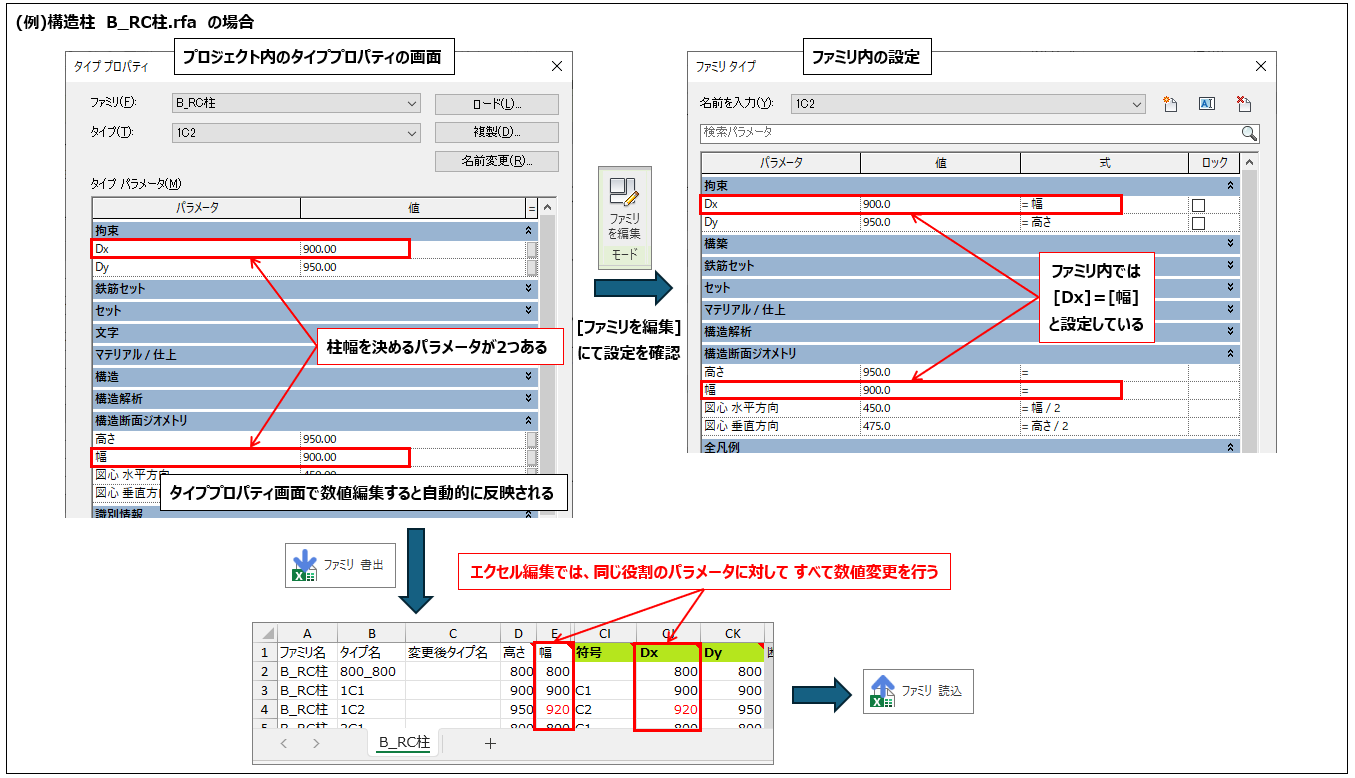
Task: Click the Dx formula '= 幅' cell
Action: coord(1104,204)
